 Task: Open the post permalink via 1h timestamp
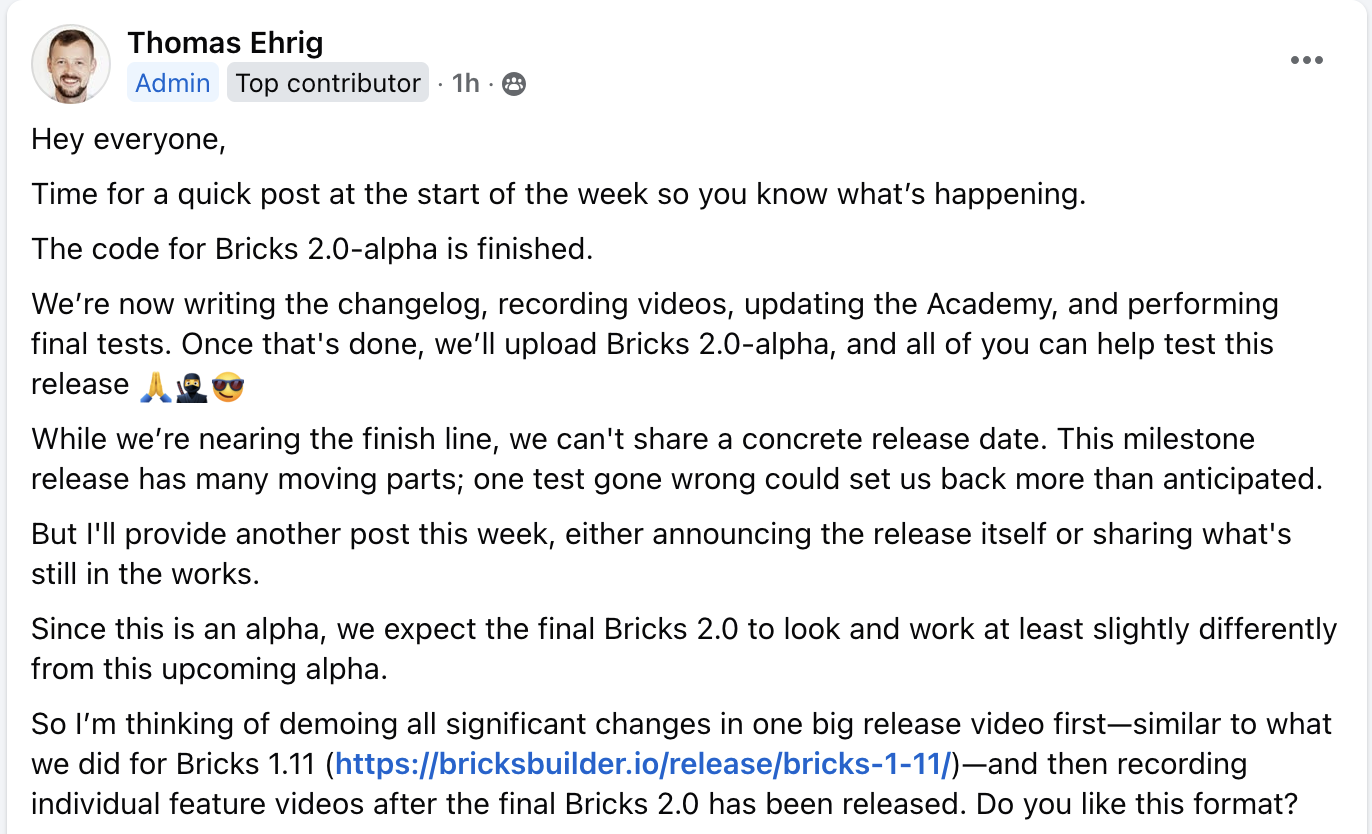466,84
